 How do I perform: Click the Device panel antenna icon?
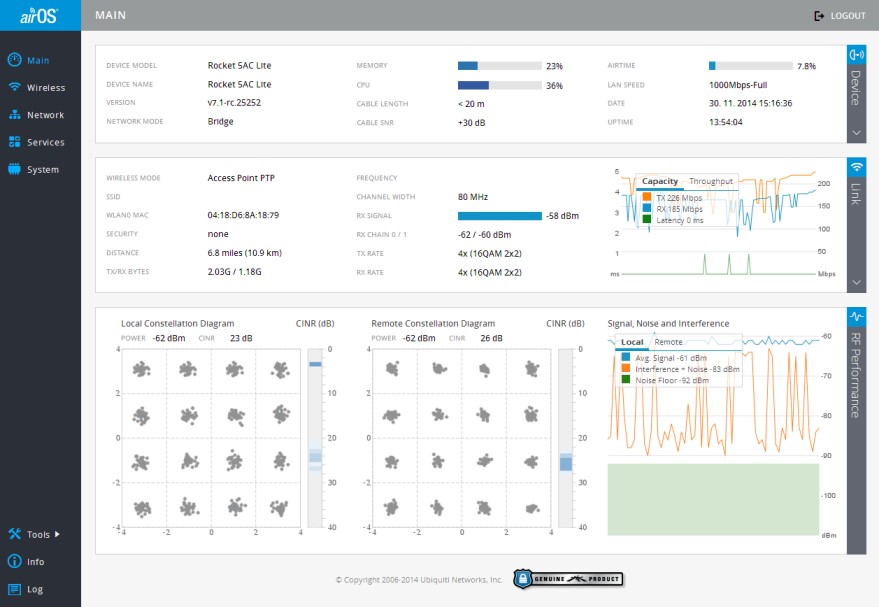click(x=856, y=54)
